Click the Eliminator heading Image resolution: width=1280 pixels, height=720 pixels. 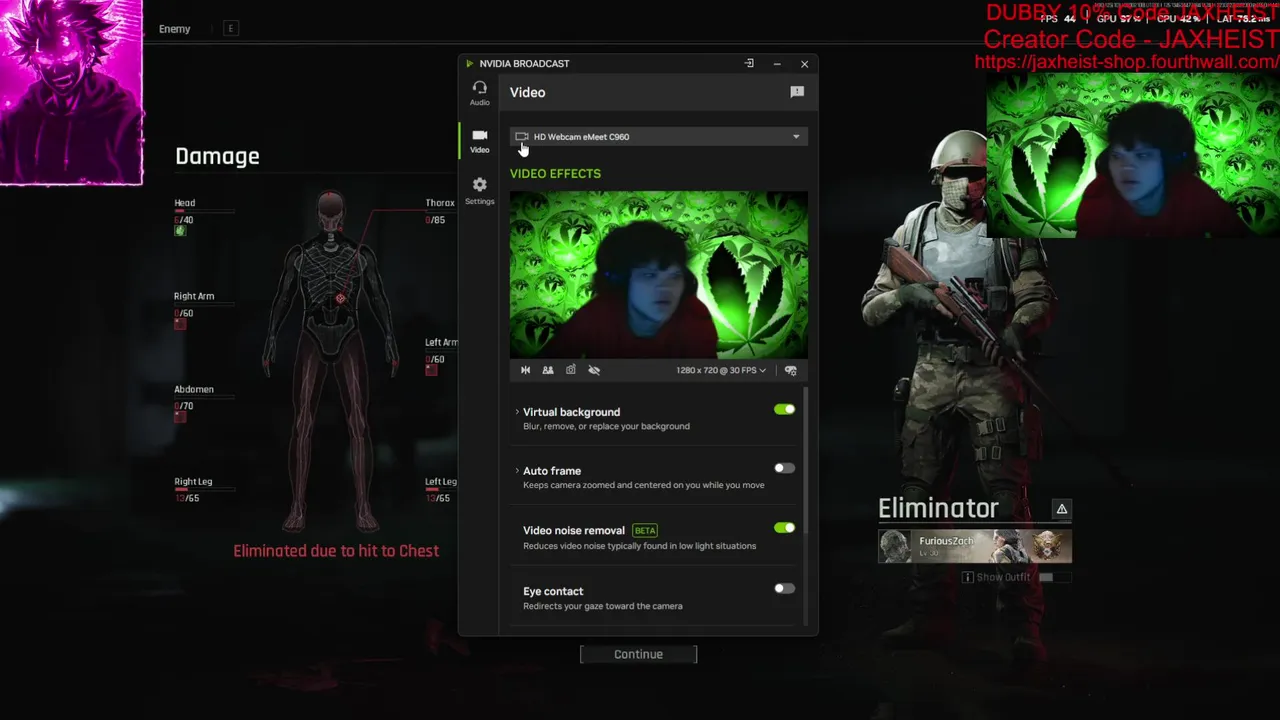(938, 508)
